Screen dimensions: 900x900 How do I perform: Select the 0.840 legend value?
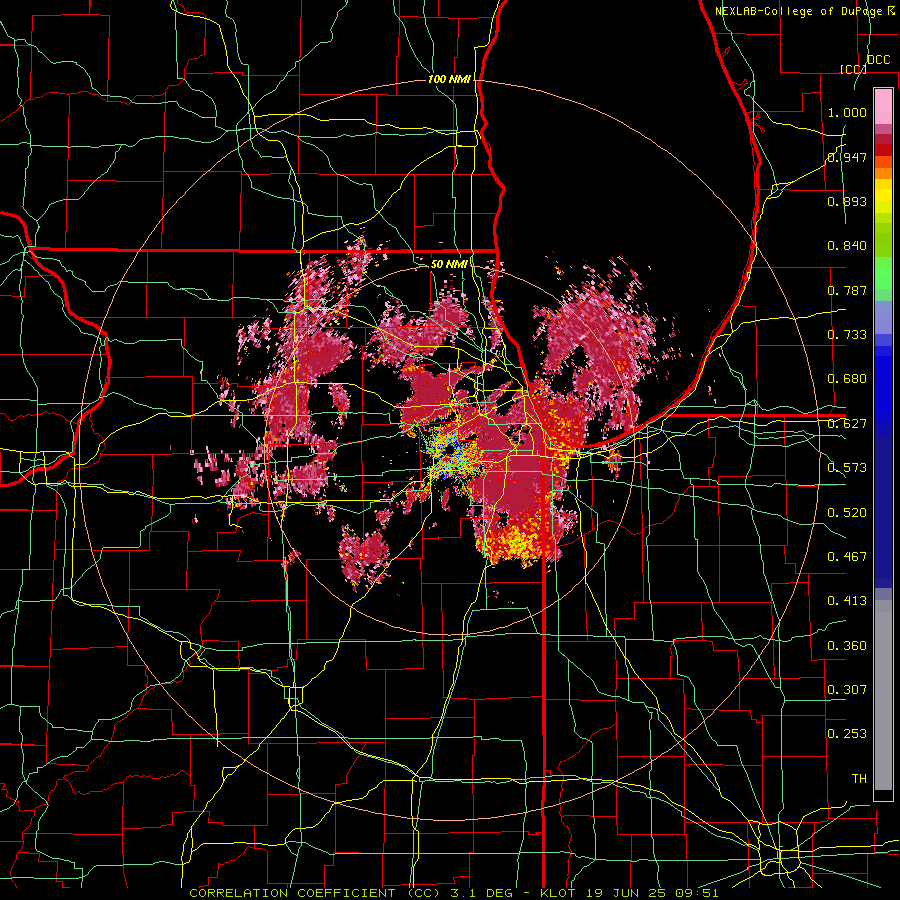(x=847, y=246)
